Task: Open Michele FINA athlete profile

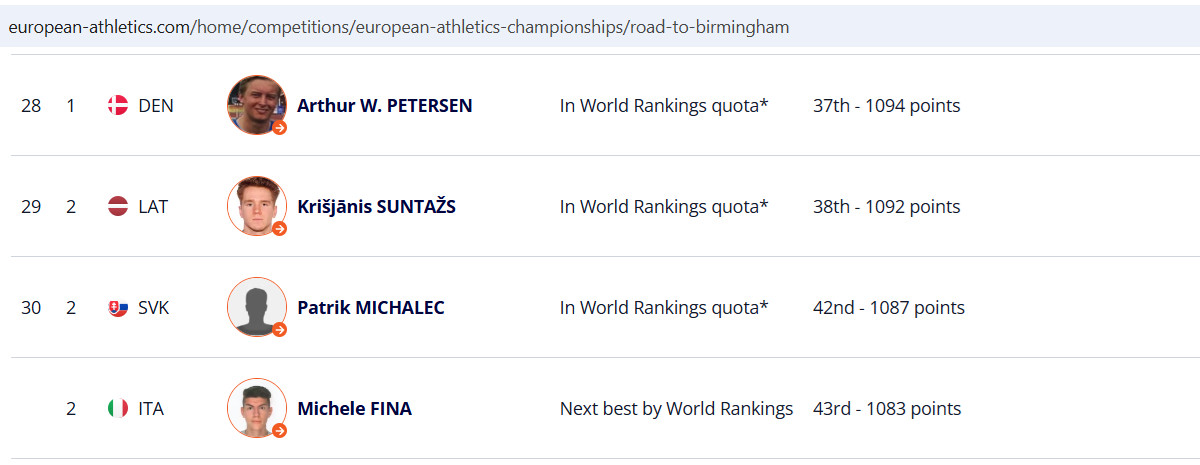Action: [x=354, y=409]
